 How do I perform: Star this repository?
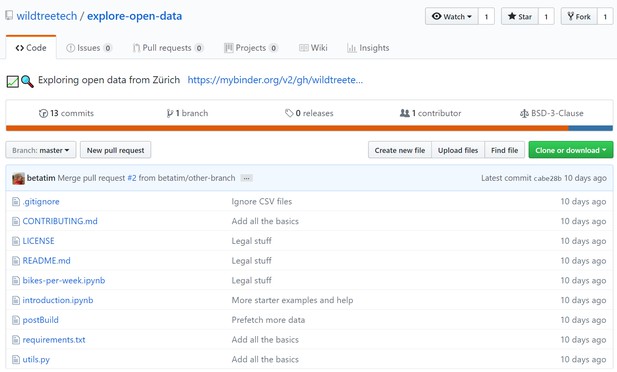(x=520, y=17)
